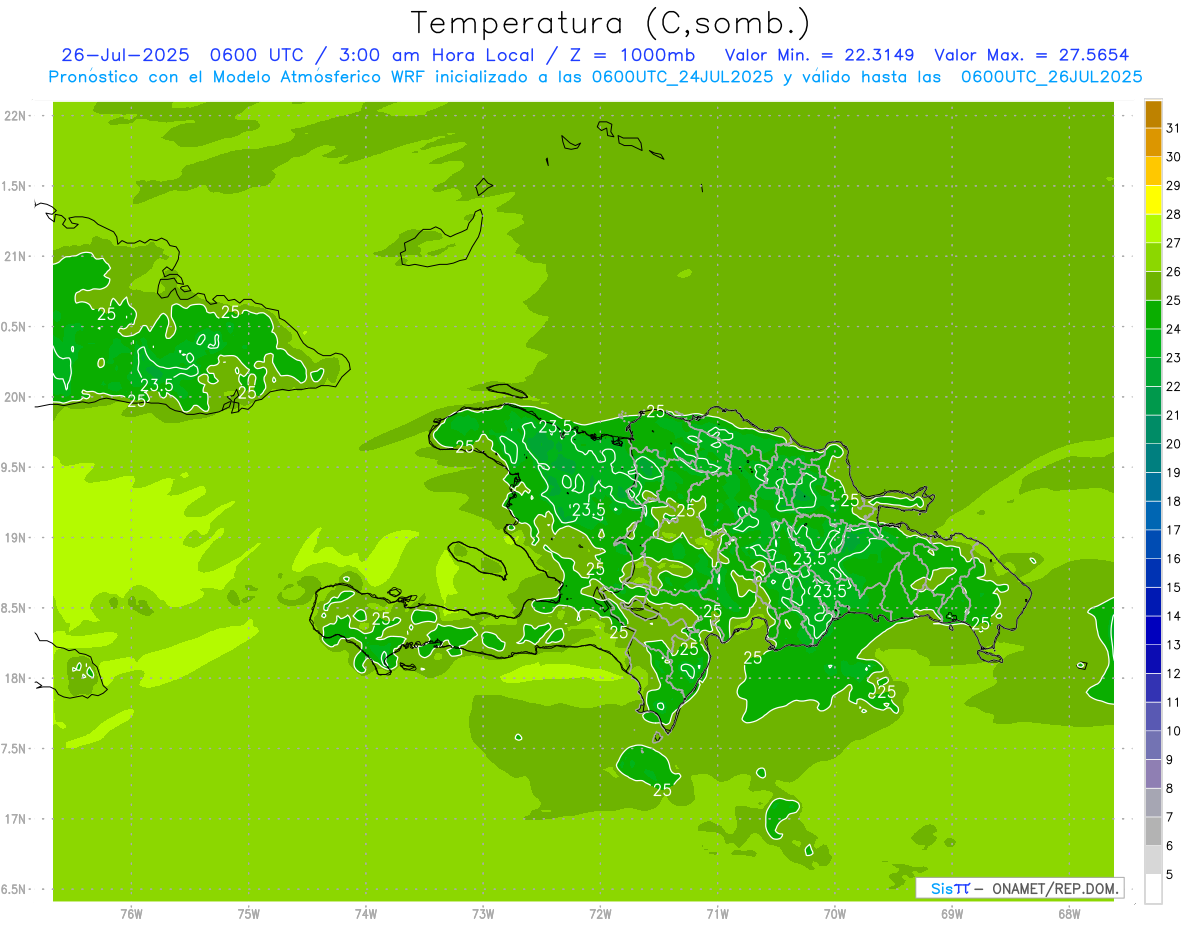Image resolution: width=1200 pixels, height=927 pixels.
Task: Click legend value 12 on the color scale
Action: tap(1174, 673)
